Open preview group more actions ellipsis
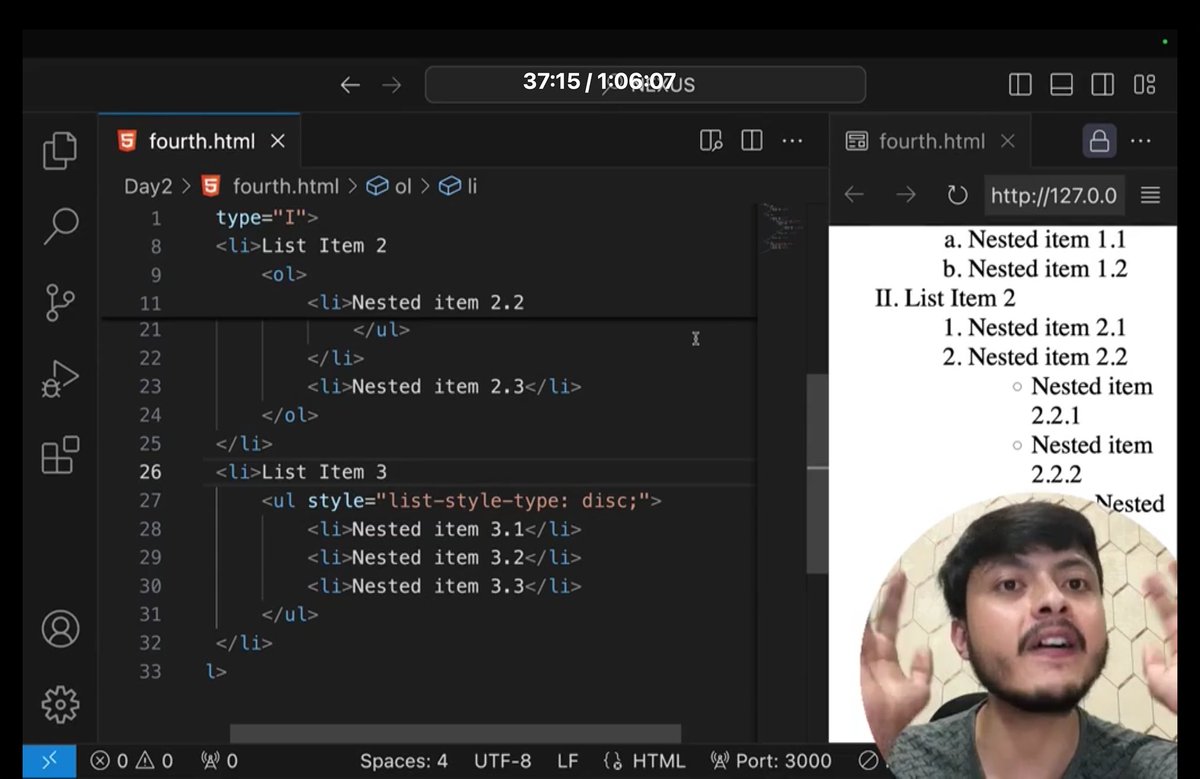 (x=1141, y=141)
